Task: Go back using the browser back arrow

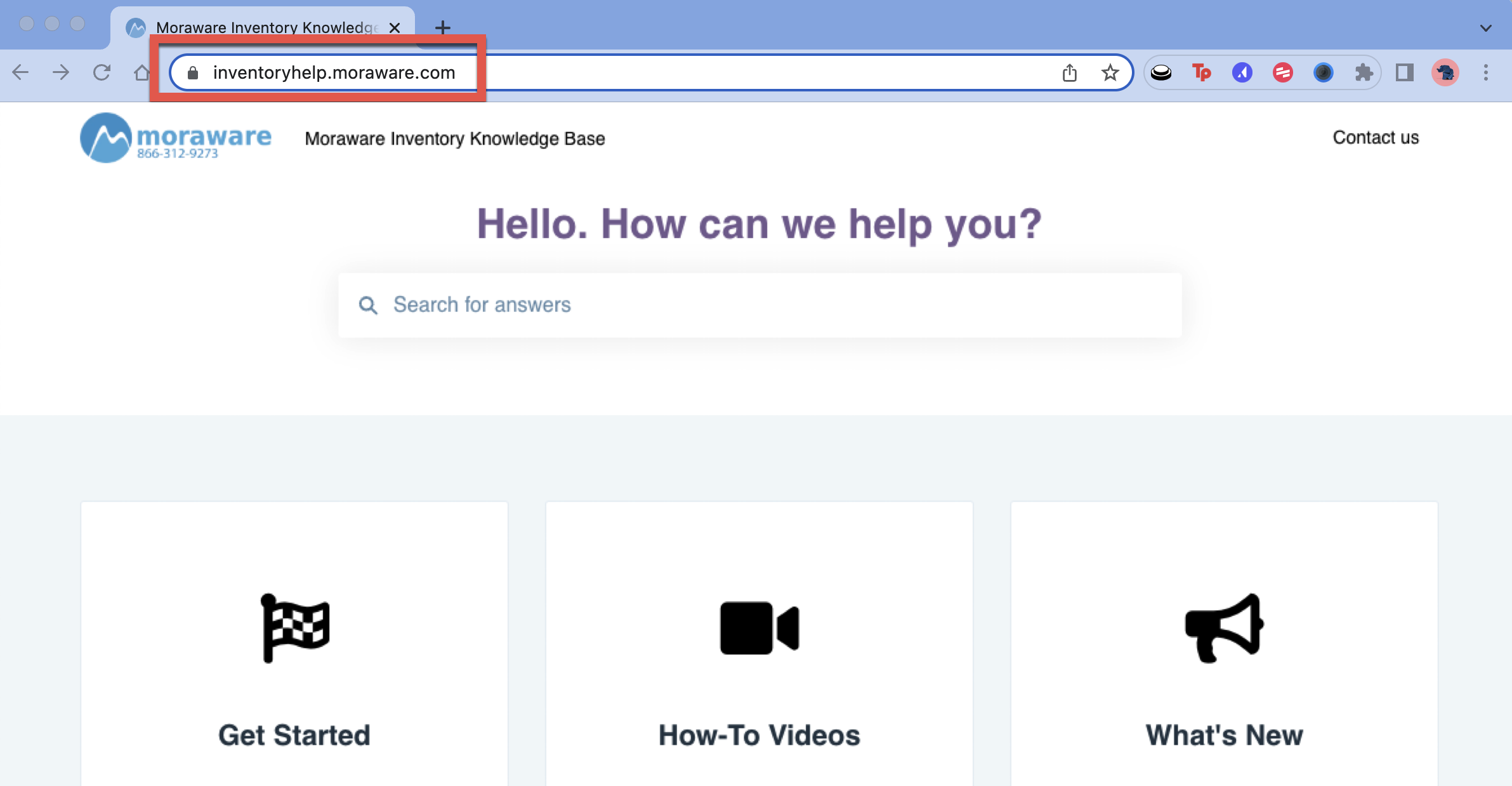Action: tap(20, 72)
